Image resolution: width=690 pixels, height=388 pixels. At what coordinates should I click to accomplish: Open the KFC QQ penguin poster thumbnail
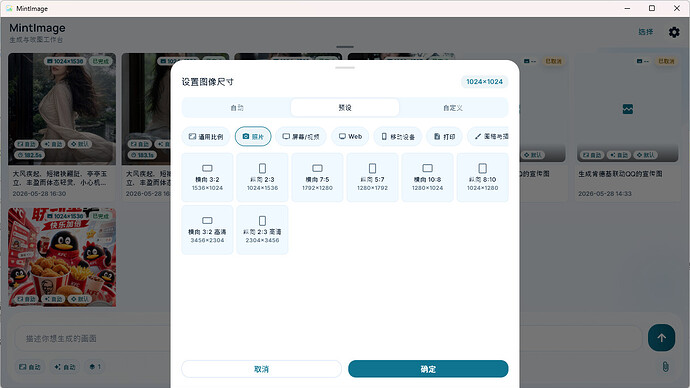(62, 257)
